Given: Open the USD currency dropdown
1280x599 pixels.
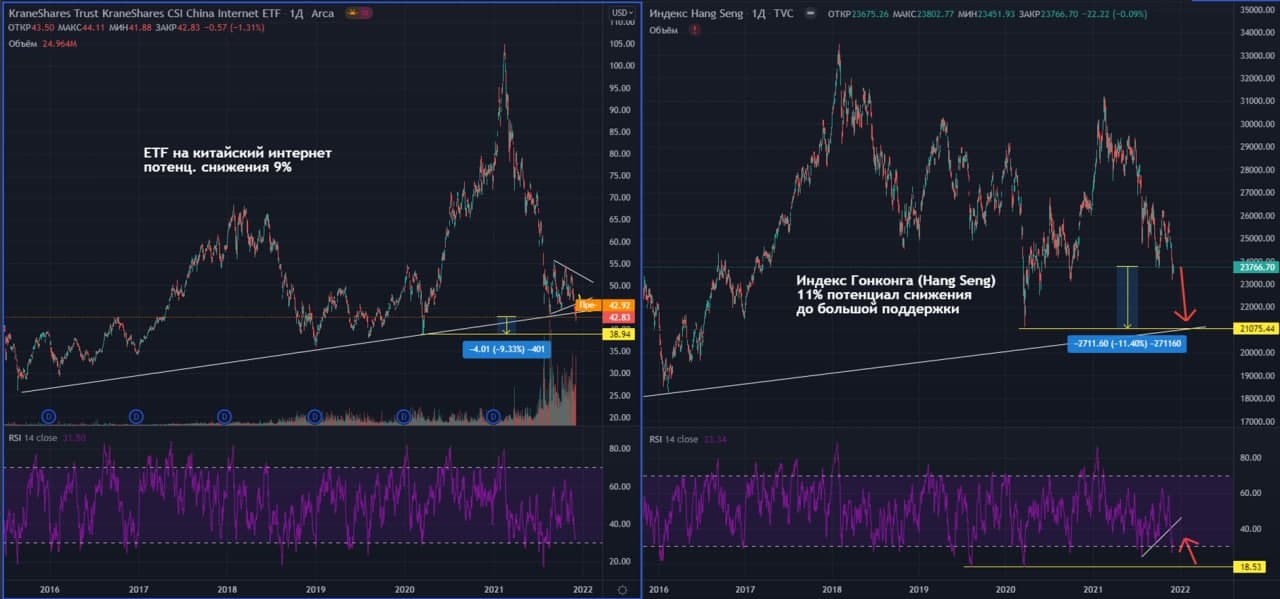Looking at the screenshot, I should click(x=620, y=13).
